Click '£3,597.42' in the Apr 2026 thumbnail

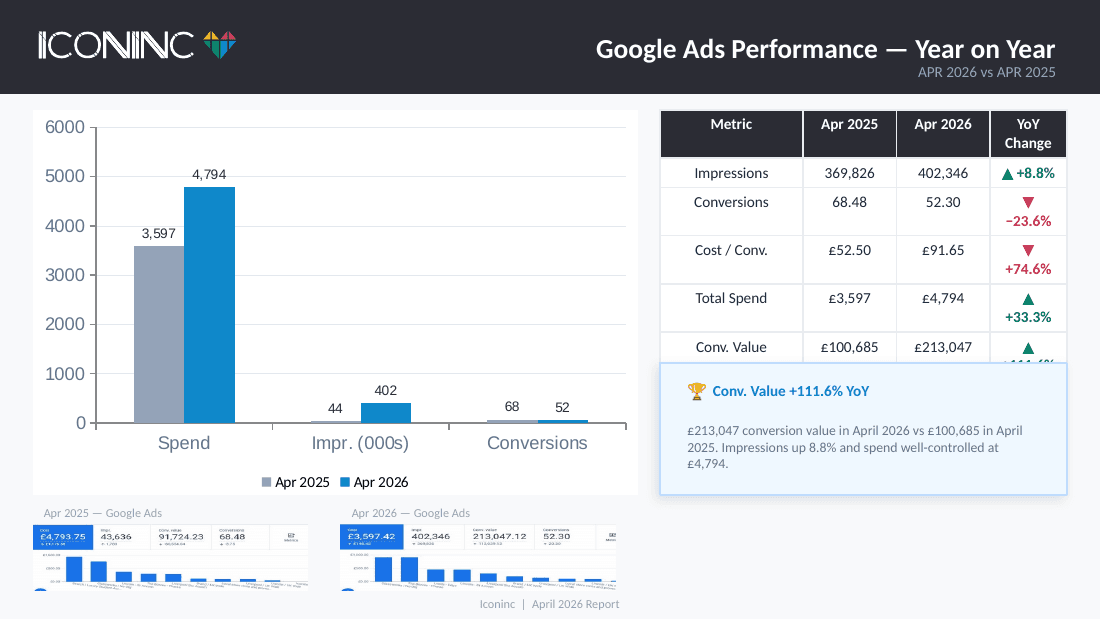tap(371, 537)
